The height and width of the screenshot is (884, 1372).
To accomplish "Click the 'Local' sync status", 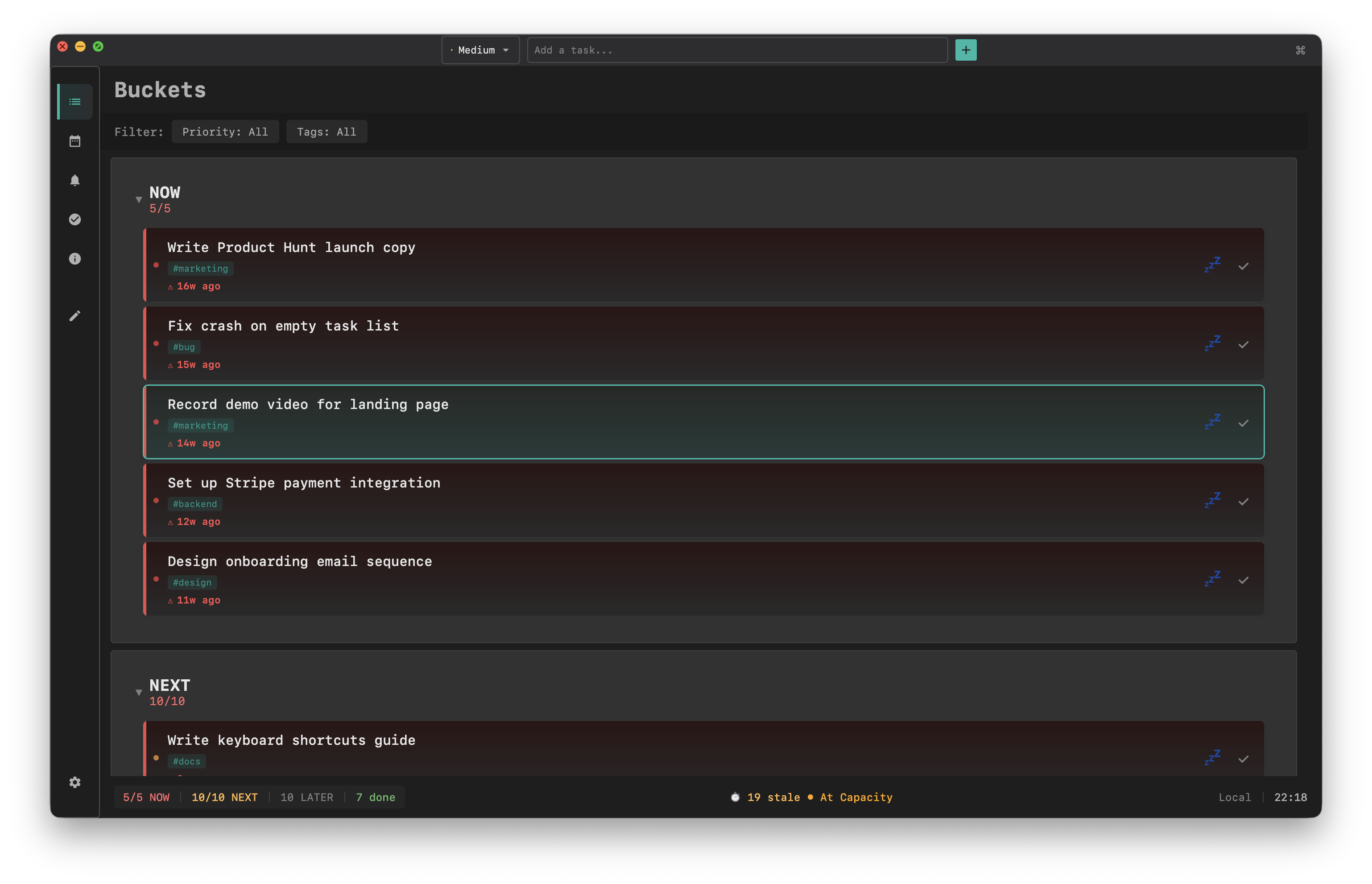I will [x=1234, y=797].
